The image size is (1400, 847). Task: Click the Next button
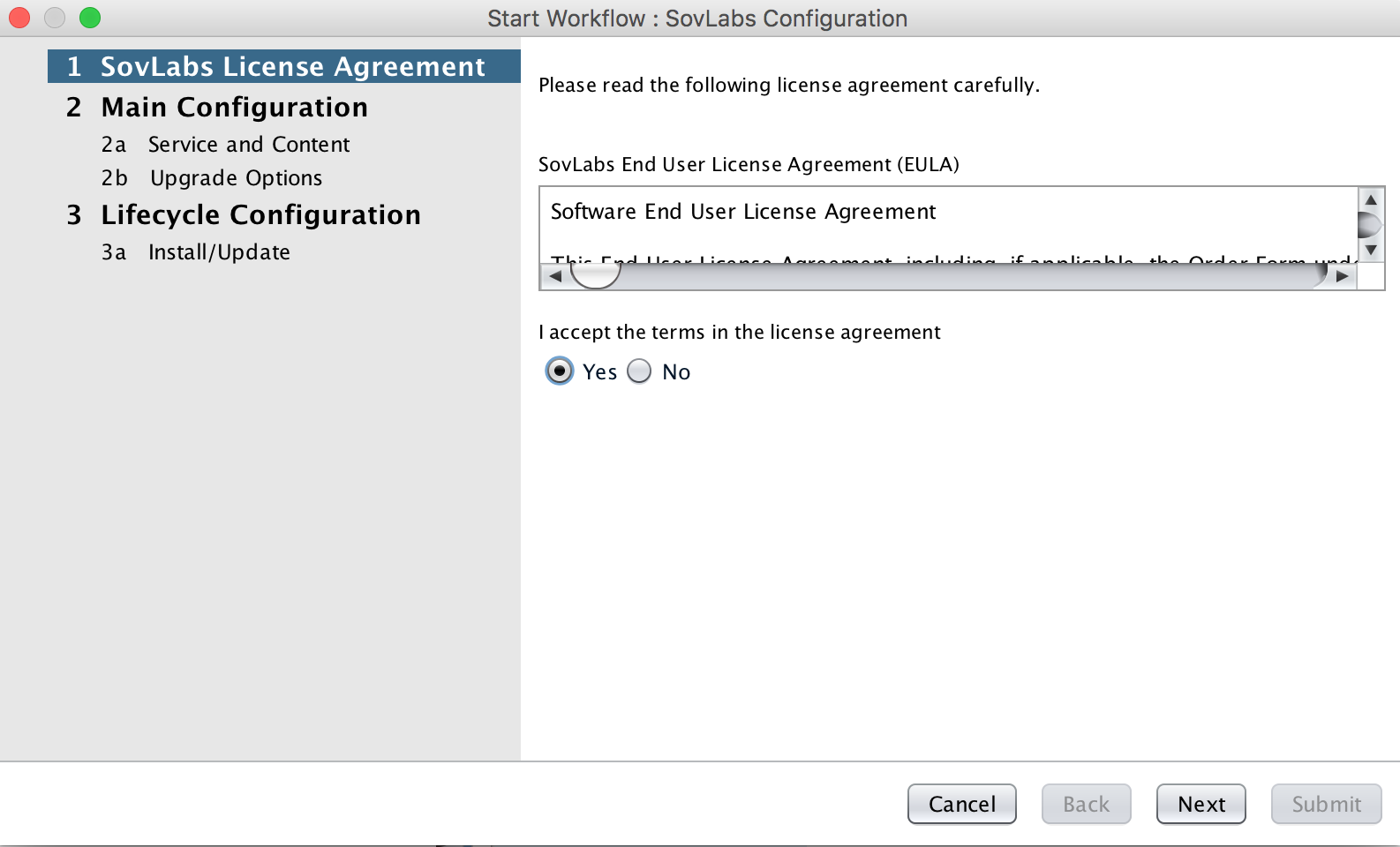tap(1201, 804)
